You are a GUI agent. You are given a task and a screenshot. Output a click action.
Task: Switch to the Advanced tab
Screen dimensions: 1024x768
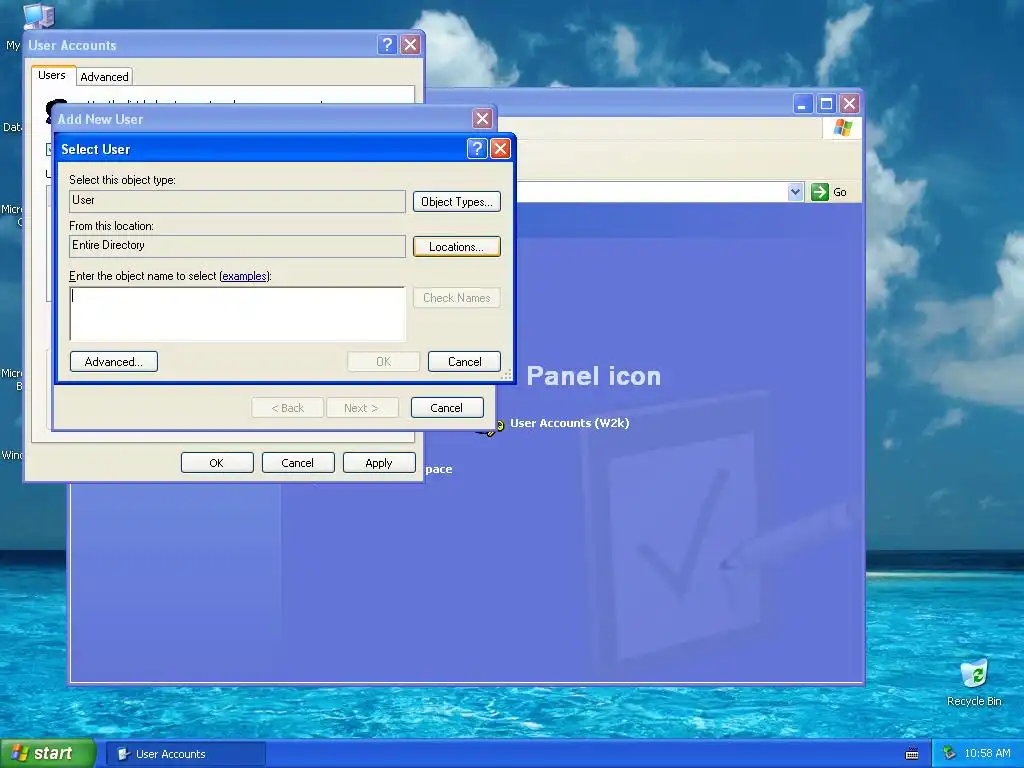point(104,77)
